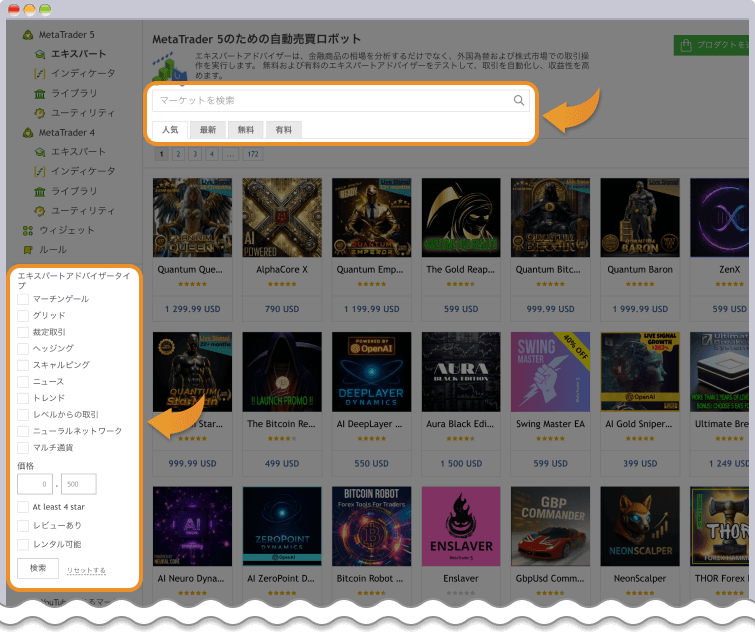755x636 pixels.
Task: Click the 790 USD price of AlphaCore X
Action: 282,309
